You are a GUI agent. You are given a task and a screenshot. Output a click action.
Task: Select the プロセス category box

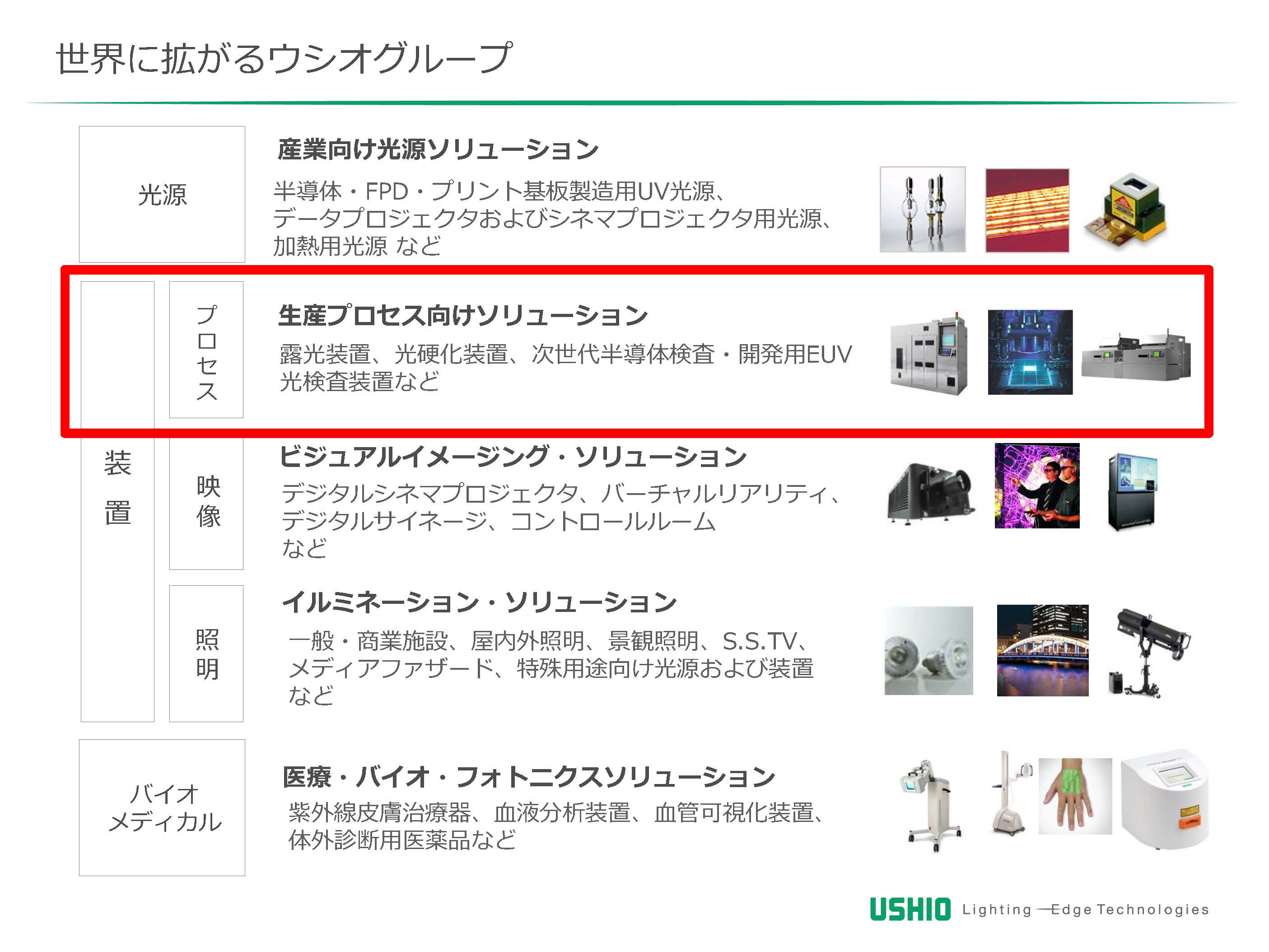tap(206, 350)
